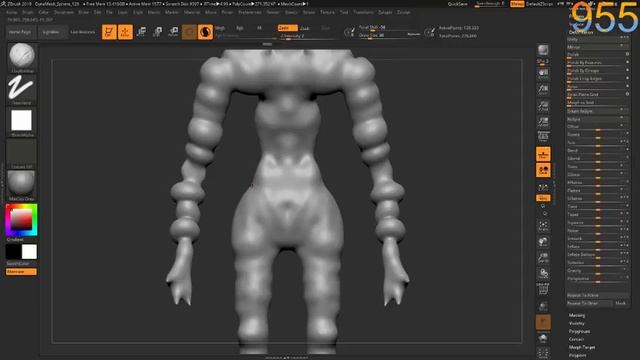Click Repeat To Other button
640x360 pixels.
[589, 303]
